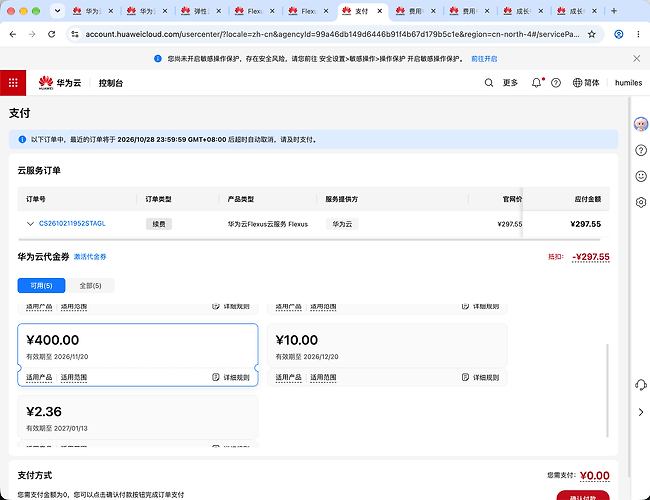Viewport: 650px width, 500px height.
Task: Click 适用范围 on the ¥10.00 voucher
Action: [323, 377]
